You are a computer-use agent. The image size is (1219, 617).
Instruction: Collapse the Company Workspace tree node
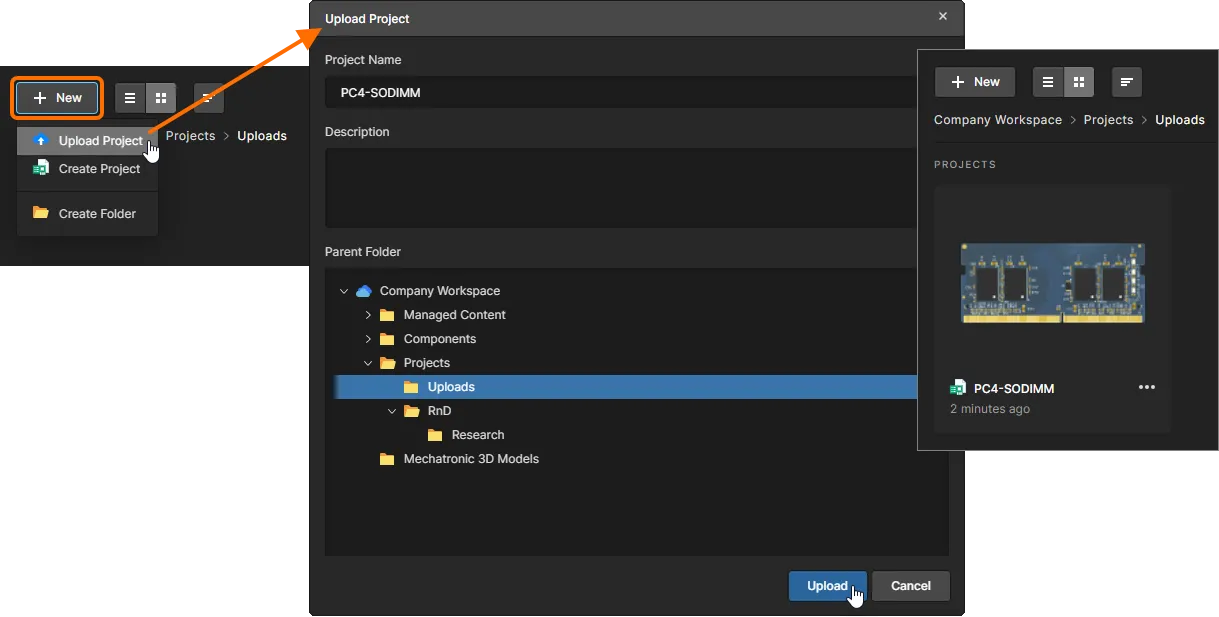pos(344,291)
